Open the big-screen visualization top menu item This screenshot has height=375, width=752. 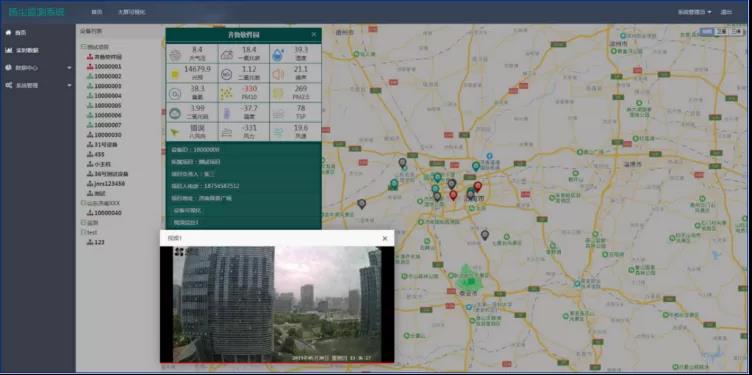point(131,12)
